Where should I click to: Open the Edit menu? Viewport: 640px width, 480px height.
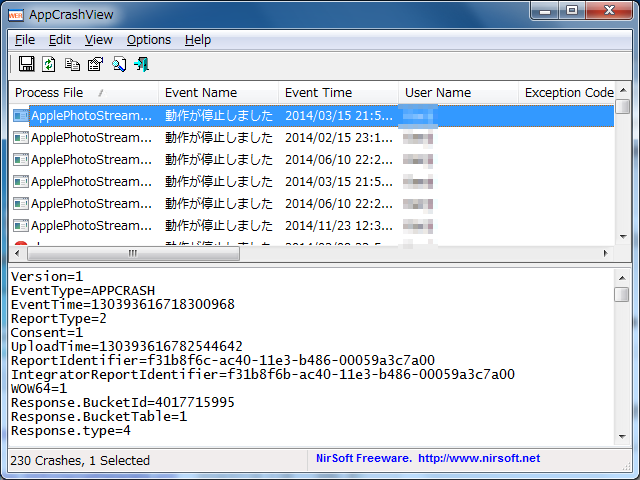point(60,40)
